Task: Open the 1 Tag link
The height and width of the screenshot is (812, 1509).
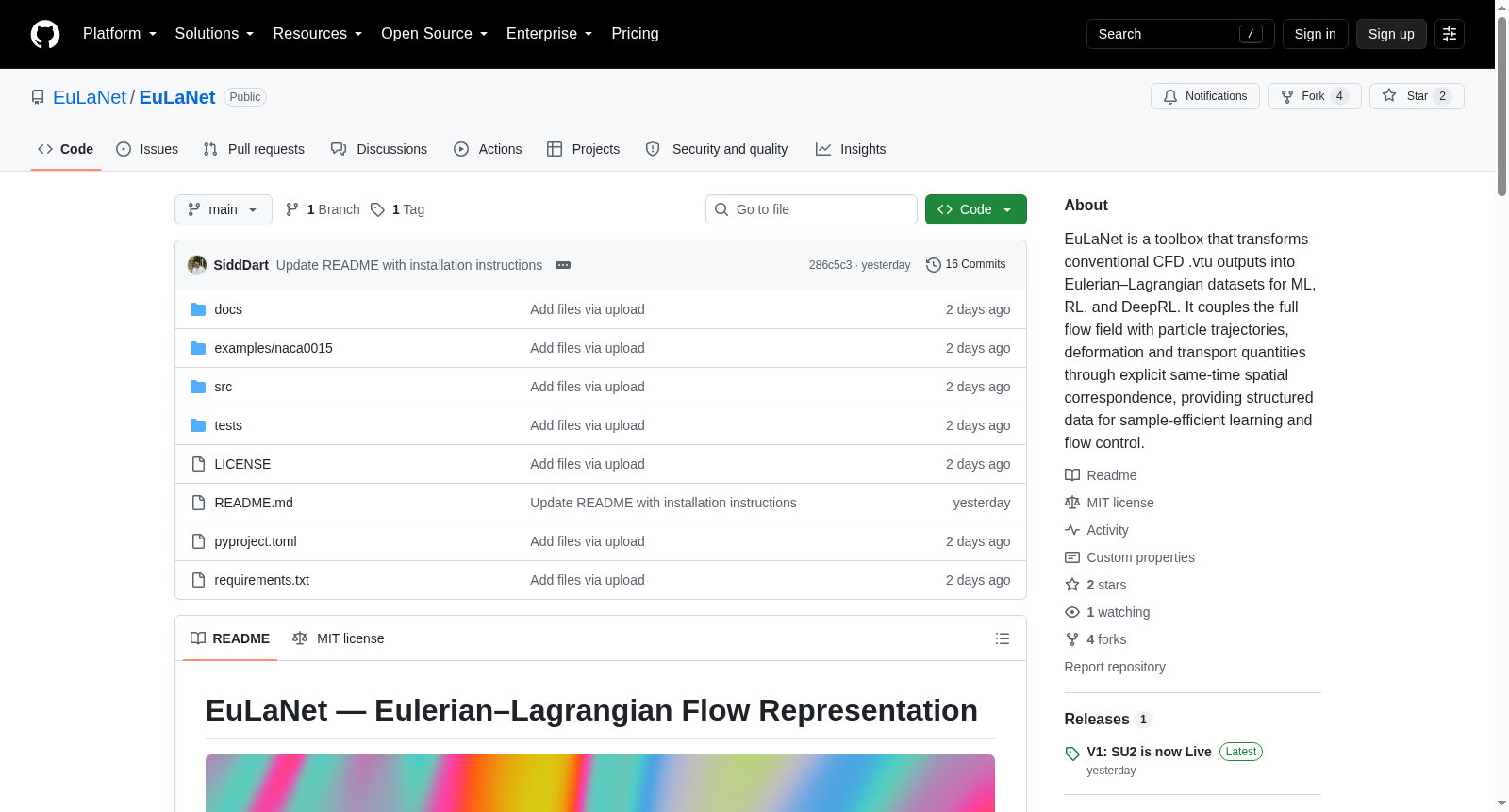Action: click(x=397, y=209)
